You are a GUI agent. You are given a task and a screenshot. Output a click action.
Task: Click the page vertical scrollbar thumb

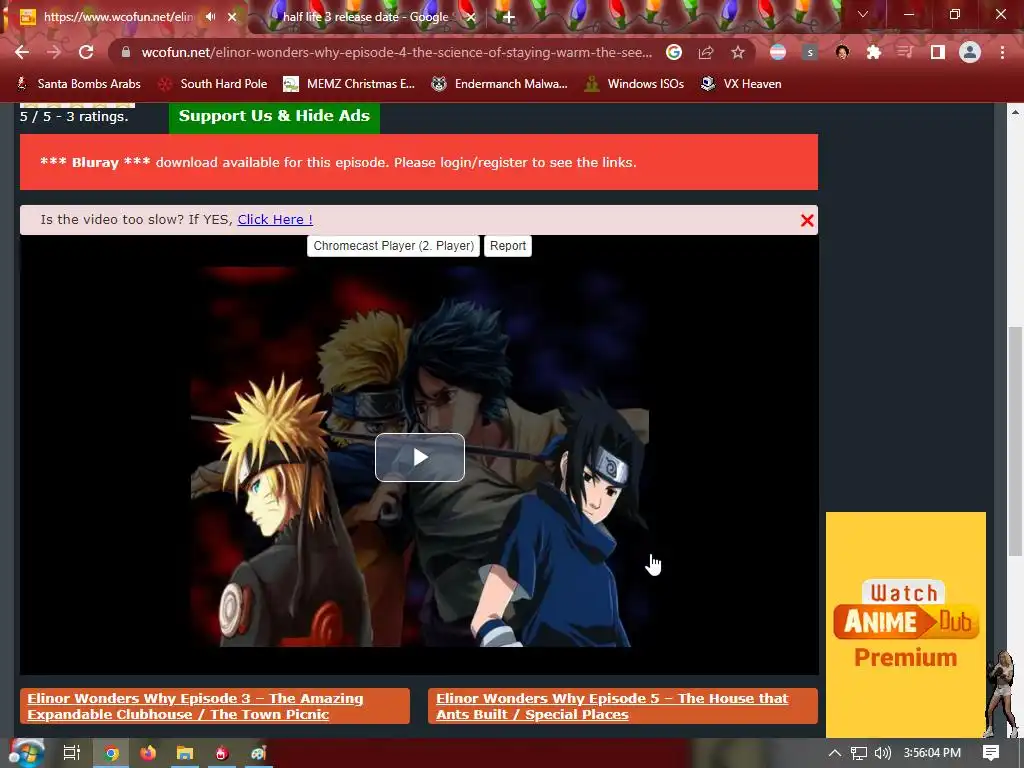pyautogui.click(x=1015, y=441)
